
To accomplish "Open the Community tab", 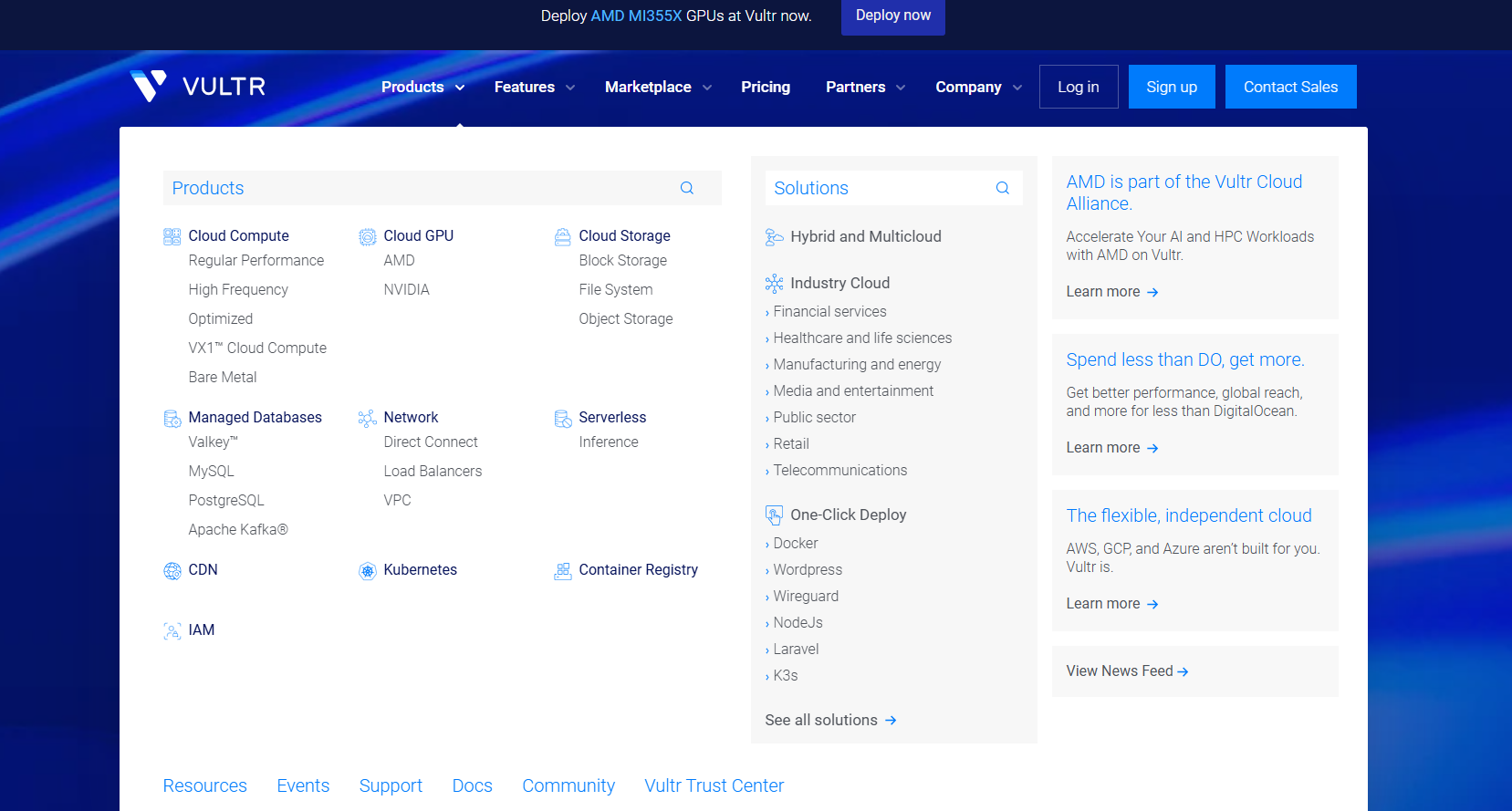I will [568, 785].
